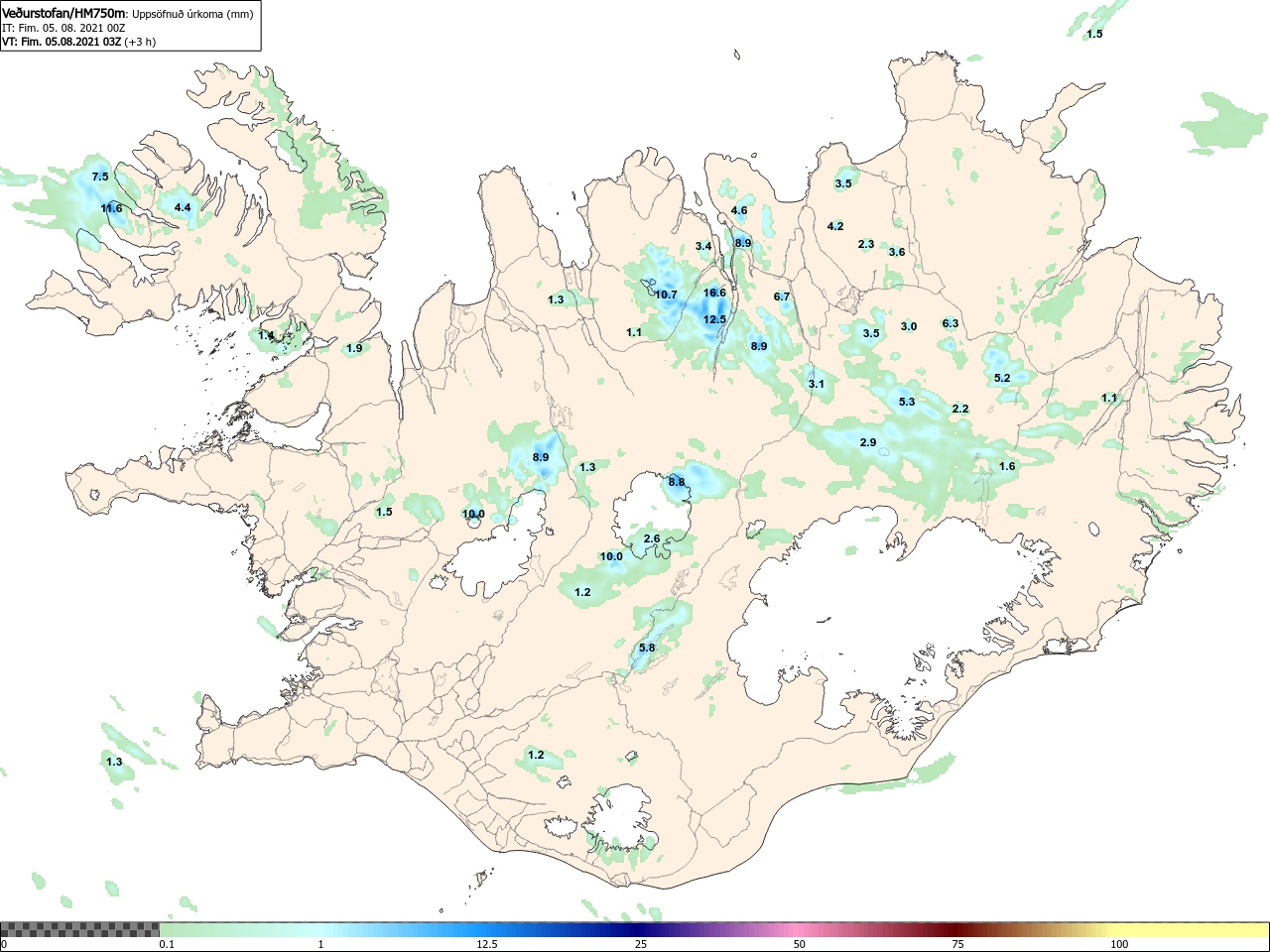Click the 3.1 precipitation label
Image resolution: width=1270 pixels, height=952 pixels.
[817, 384]
